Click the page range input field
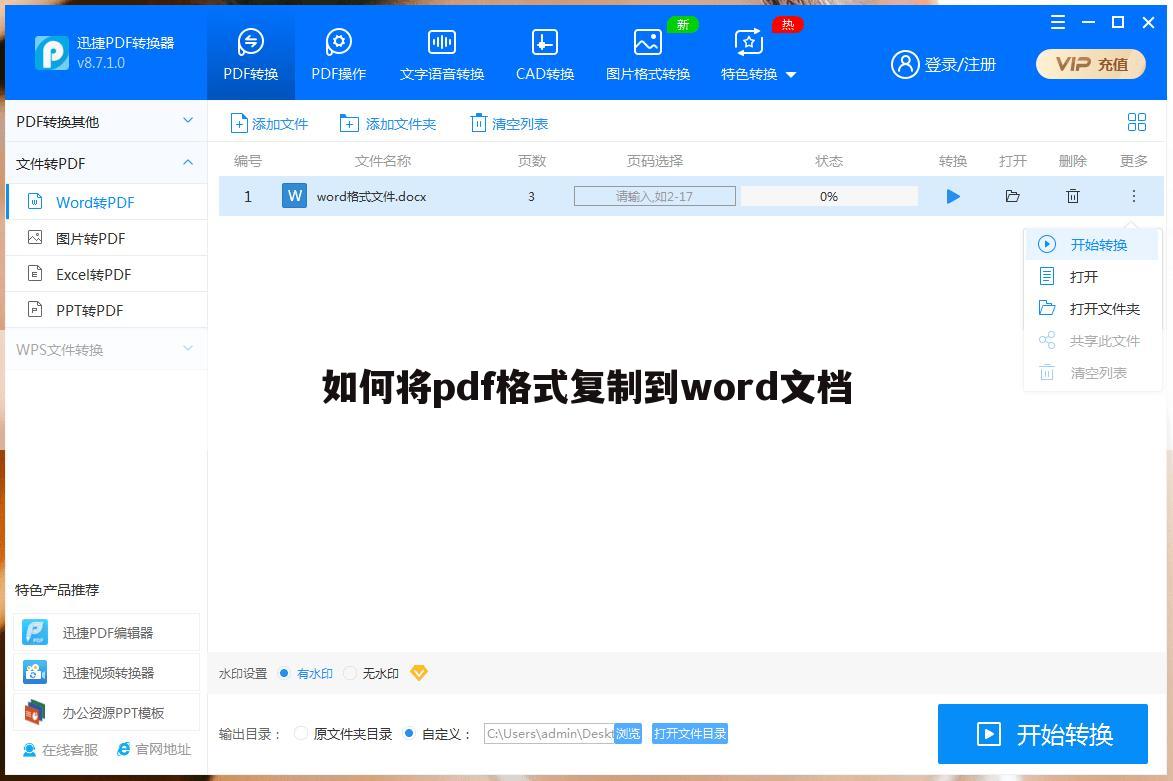Image resolution: width=1173 pixels, height=781 pixels. pos(655,196)
